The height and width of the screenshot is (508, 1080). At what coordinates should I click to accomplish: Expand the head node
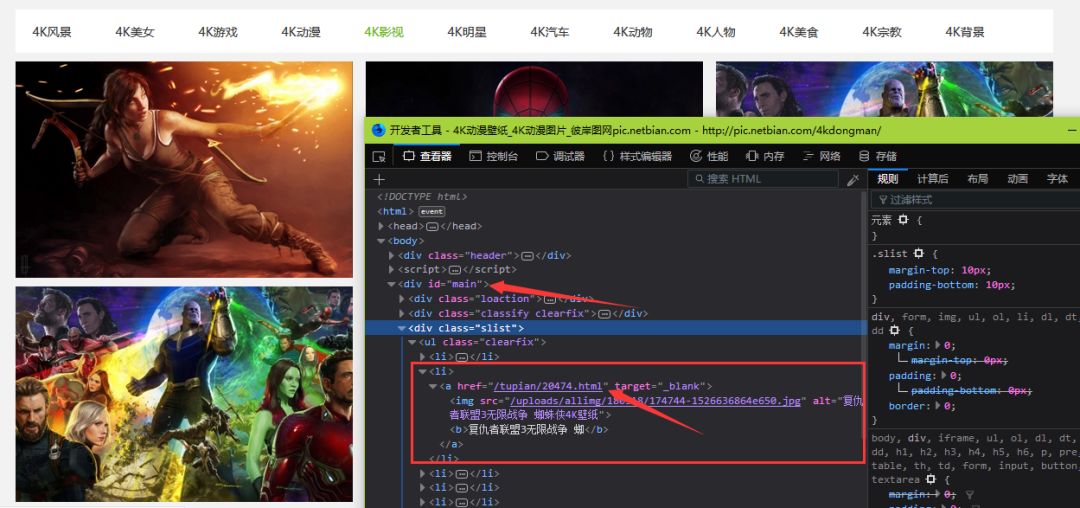pos(381,226)
